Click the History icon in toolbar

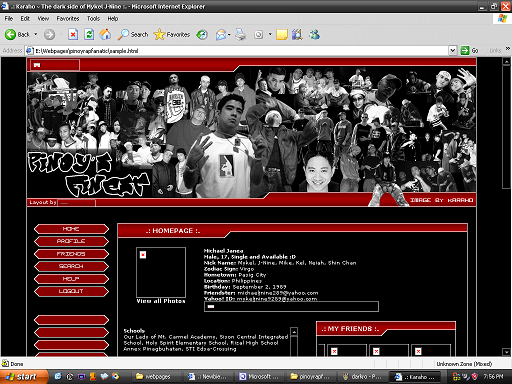(x=202, y=34)
